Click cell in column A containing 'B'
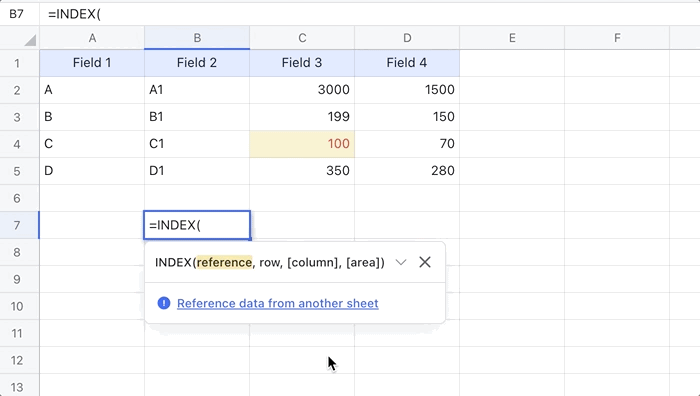 (x=92, y=117)
